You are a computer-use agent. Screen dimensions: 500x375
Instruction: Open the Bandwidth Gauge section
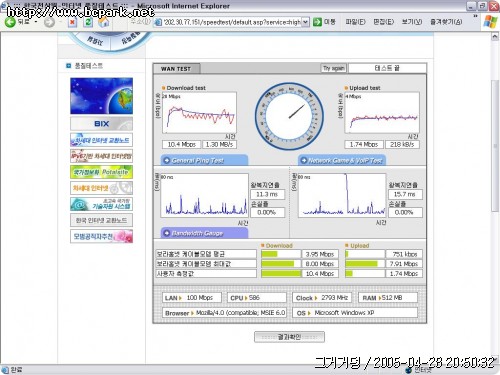pos(204,233)
